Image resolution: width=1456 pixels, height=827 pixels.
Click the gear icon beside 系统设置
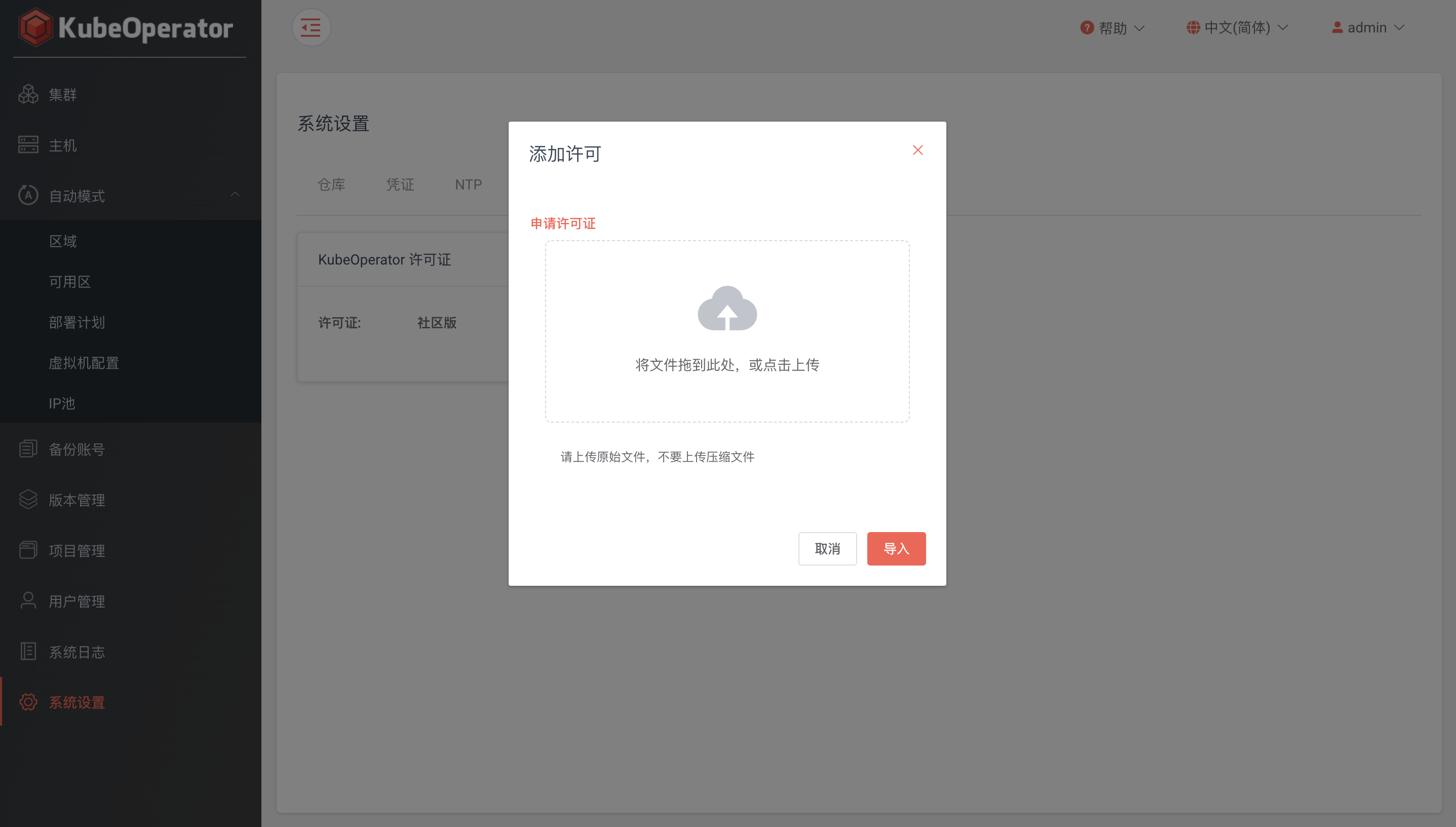pyautogui.click(x=28, y=702)
